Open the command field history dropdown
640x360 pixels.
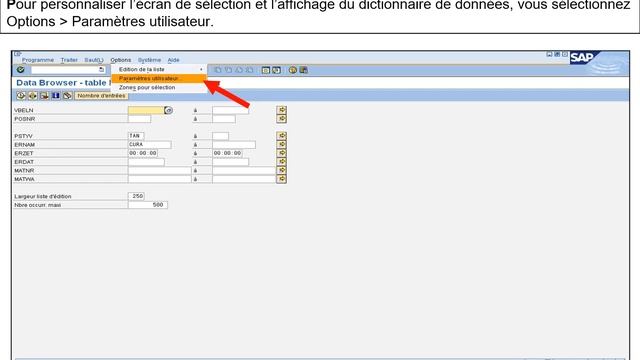[x=101, y=70]
